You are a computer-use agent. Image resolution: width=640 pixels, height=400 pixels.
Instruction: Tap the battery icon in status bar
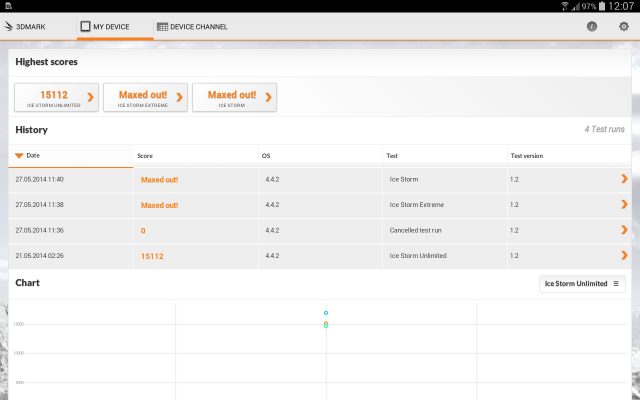click(x=602, y=6)
